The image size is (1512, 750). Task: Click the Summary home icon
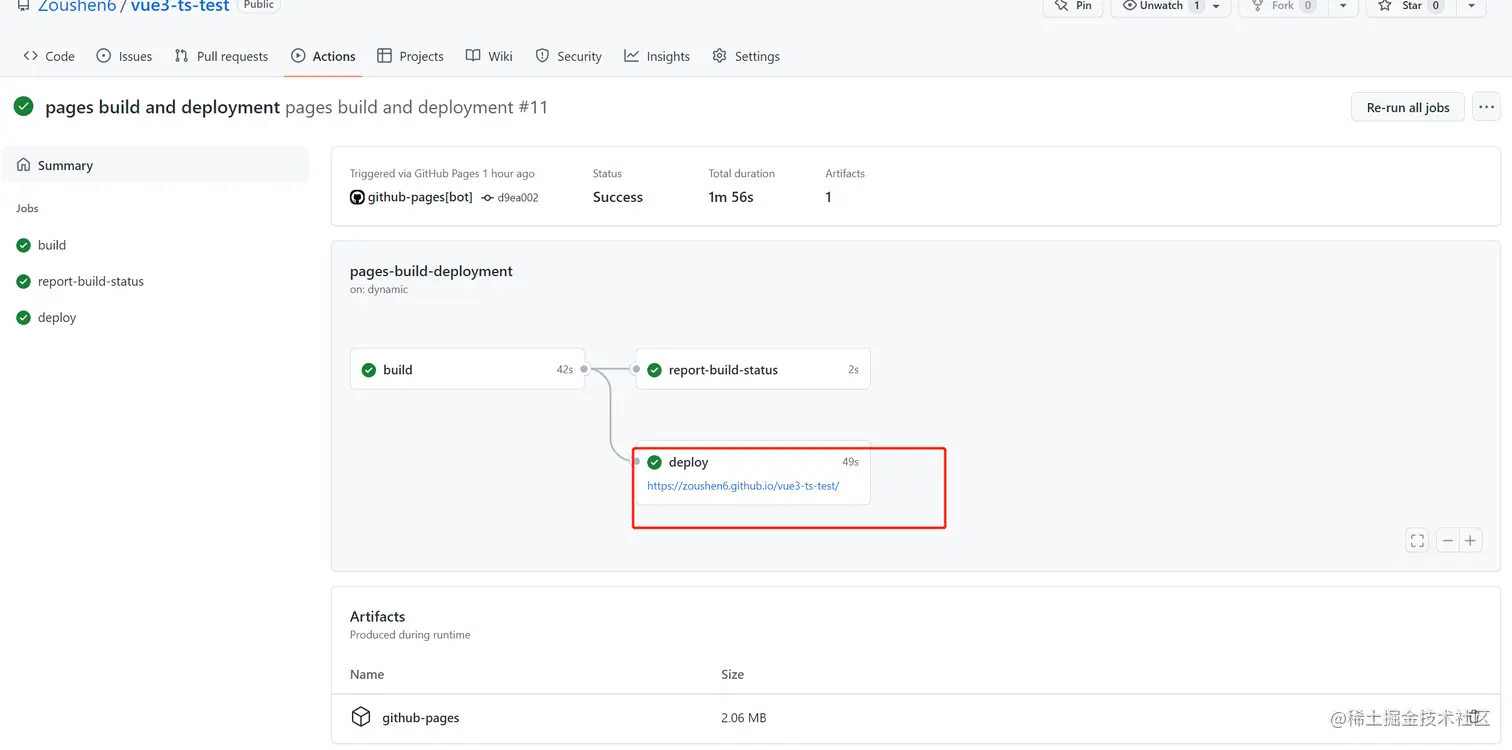click(24, 165)
